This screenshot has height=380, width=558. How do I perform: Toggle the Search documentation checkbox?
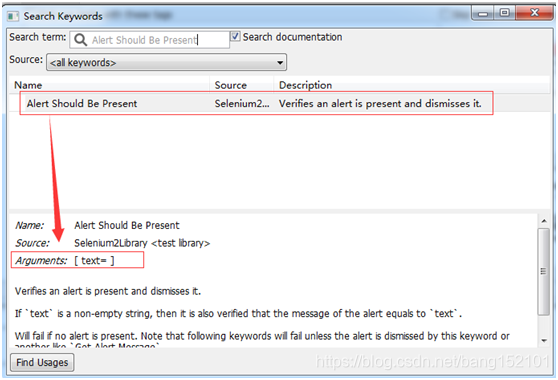235,36
